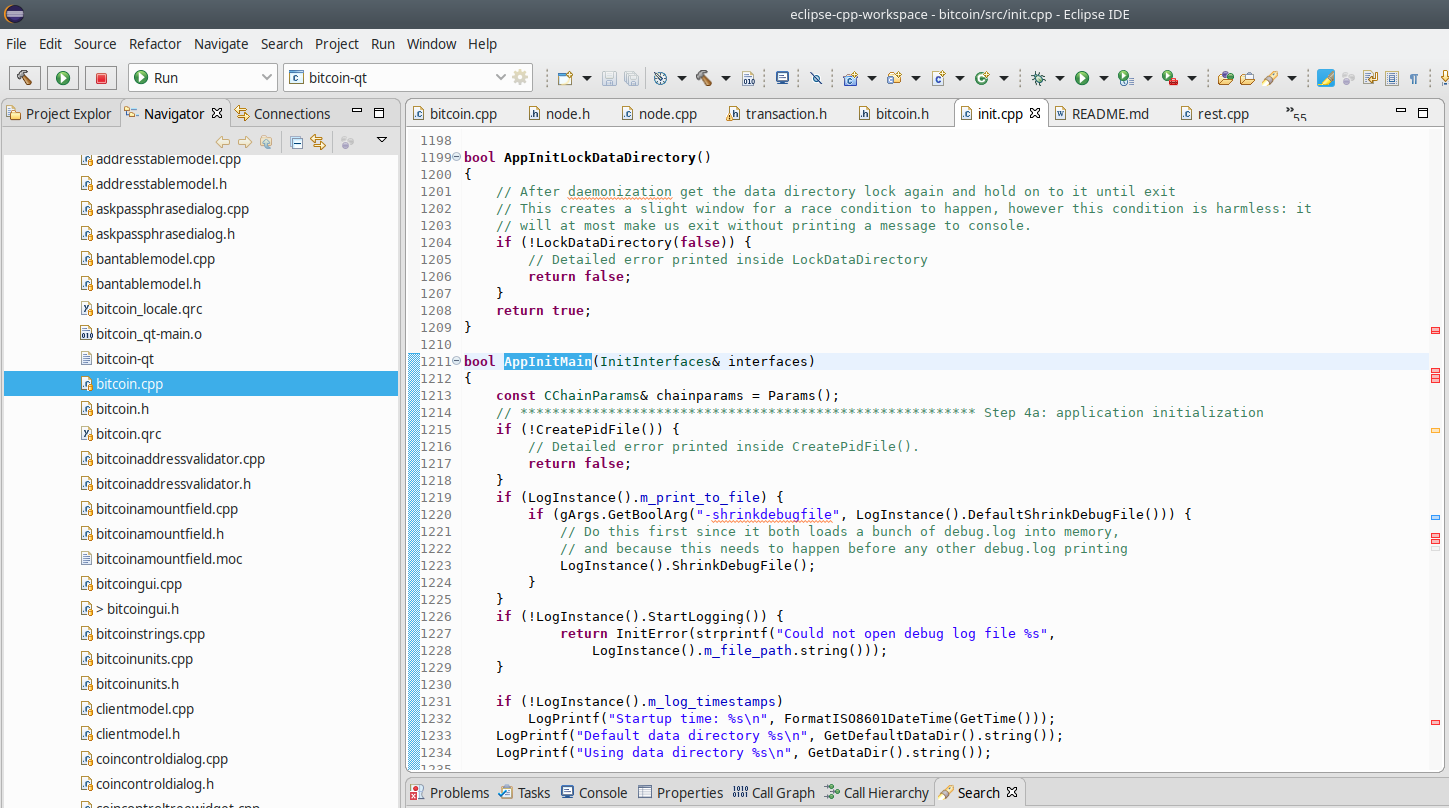Click the Save All icon in toolbar
This screenshot has height=808, width=1449.
(x=631, y=78)
